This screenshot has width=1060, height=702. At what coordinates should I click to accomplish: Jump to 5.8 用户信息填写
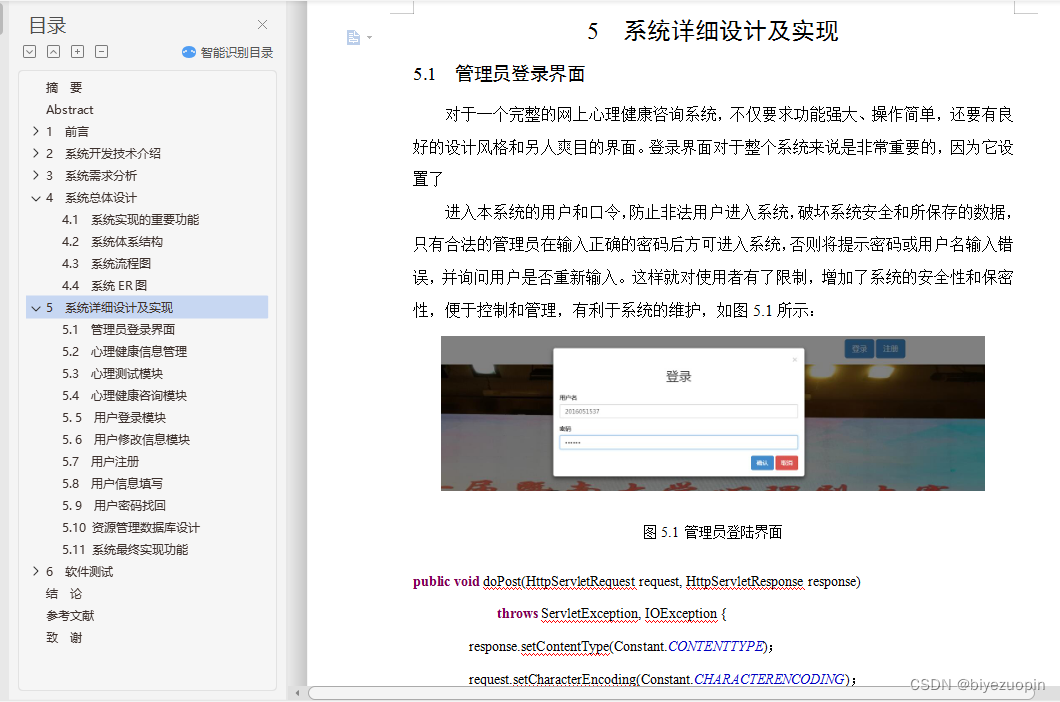[112, 484]
